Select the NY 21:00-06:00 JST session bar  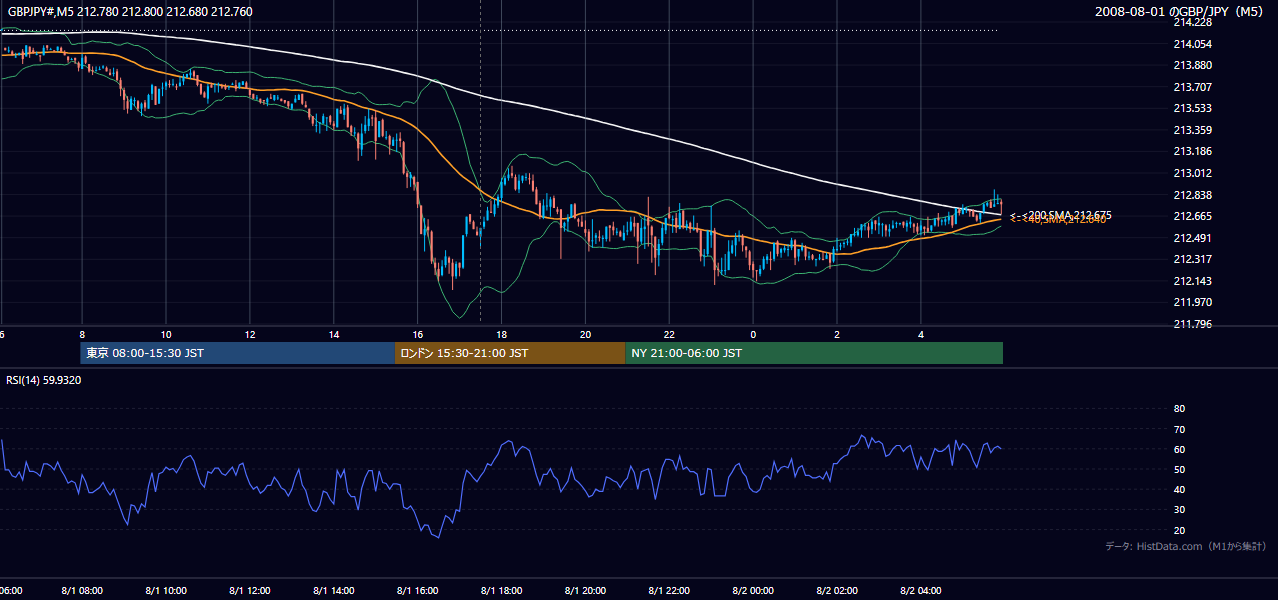click(x=814, y=353)
